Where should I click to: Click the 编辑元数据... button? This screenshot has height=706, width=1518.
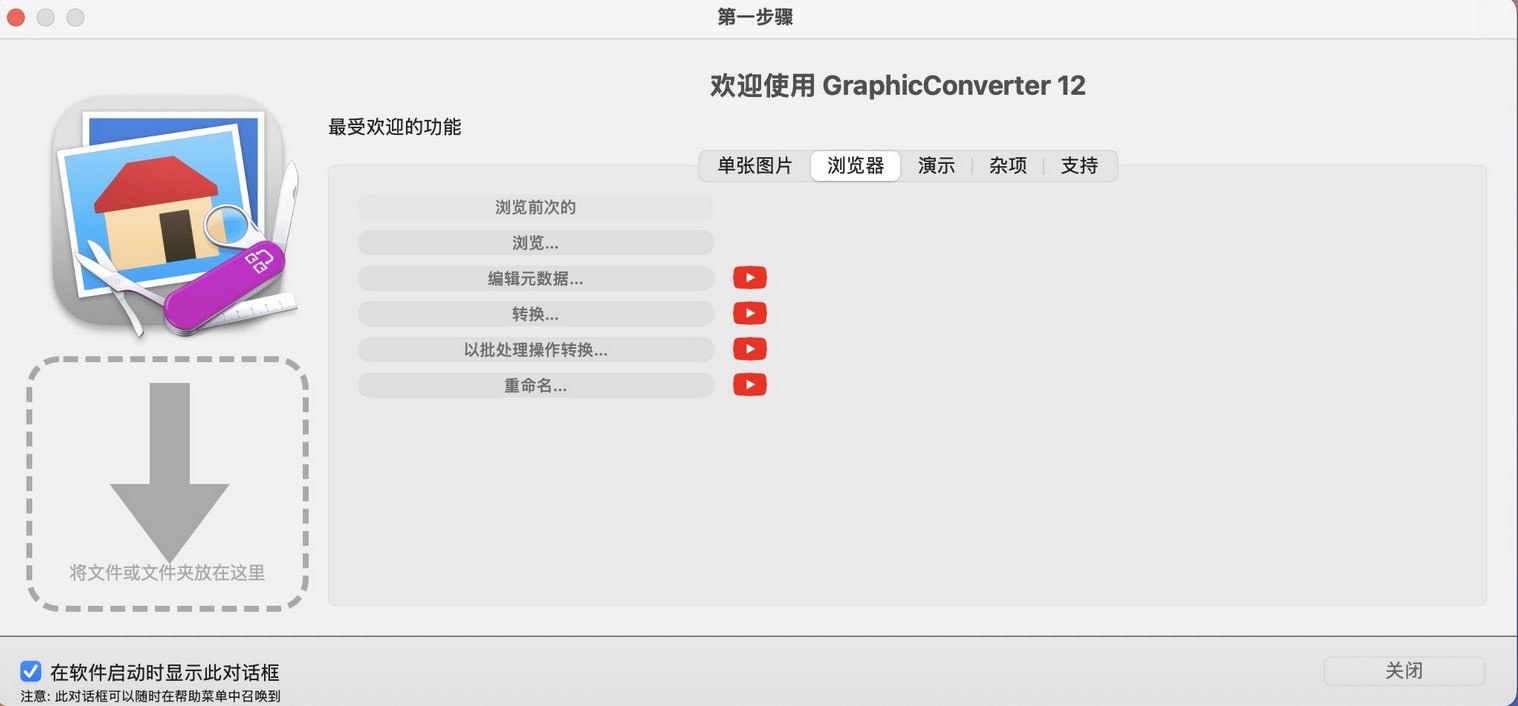(536, 278)
